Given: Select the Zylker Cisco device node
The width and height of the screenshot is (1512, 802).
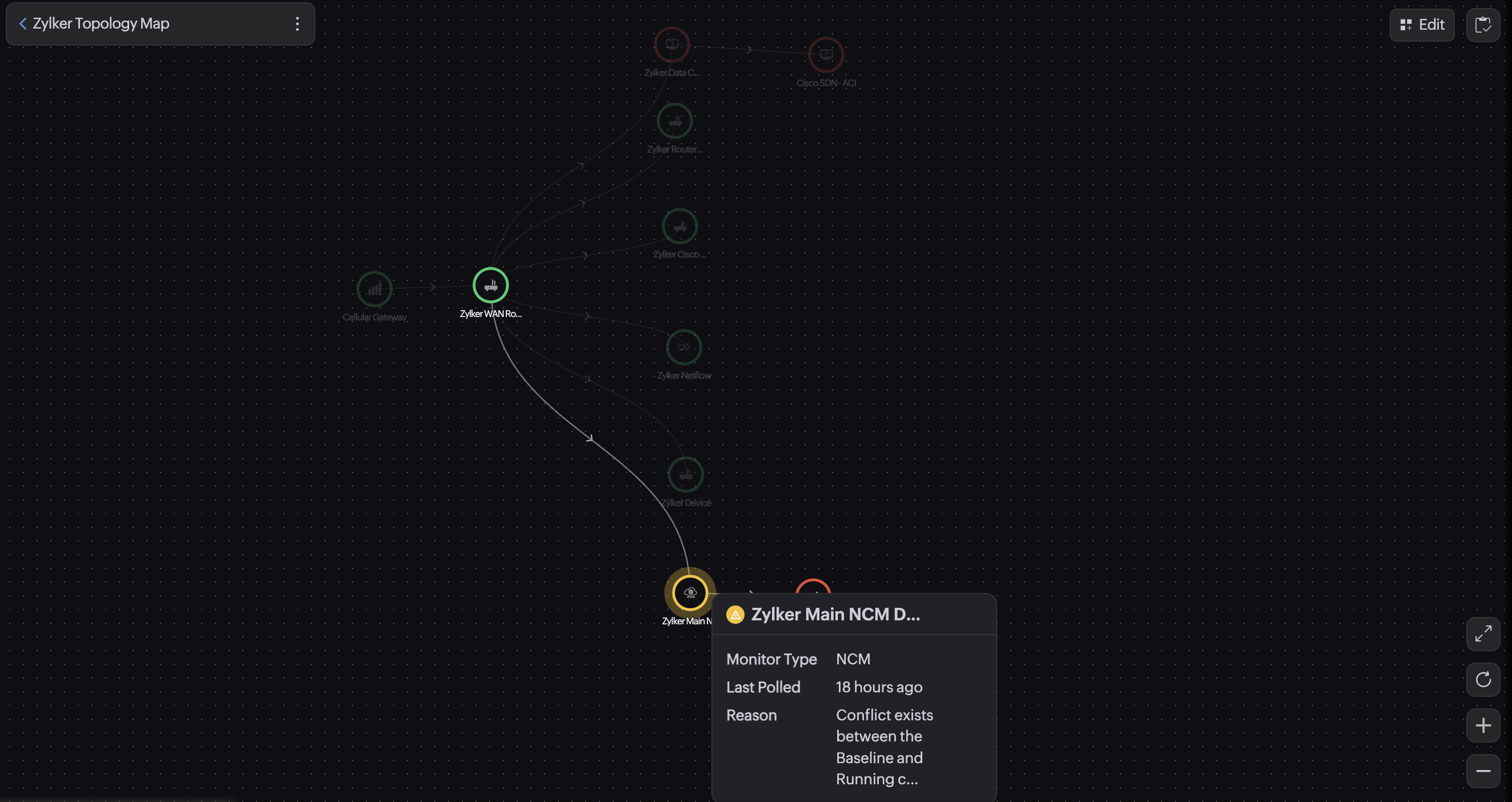Looking at the screenshot, I should pos(679,226).
